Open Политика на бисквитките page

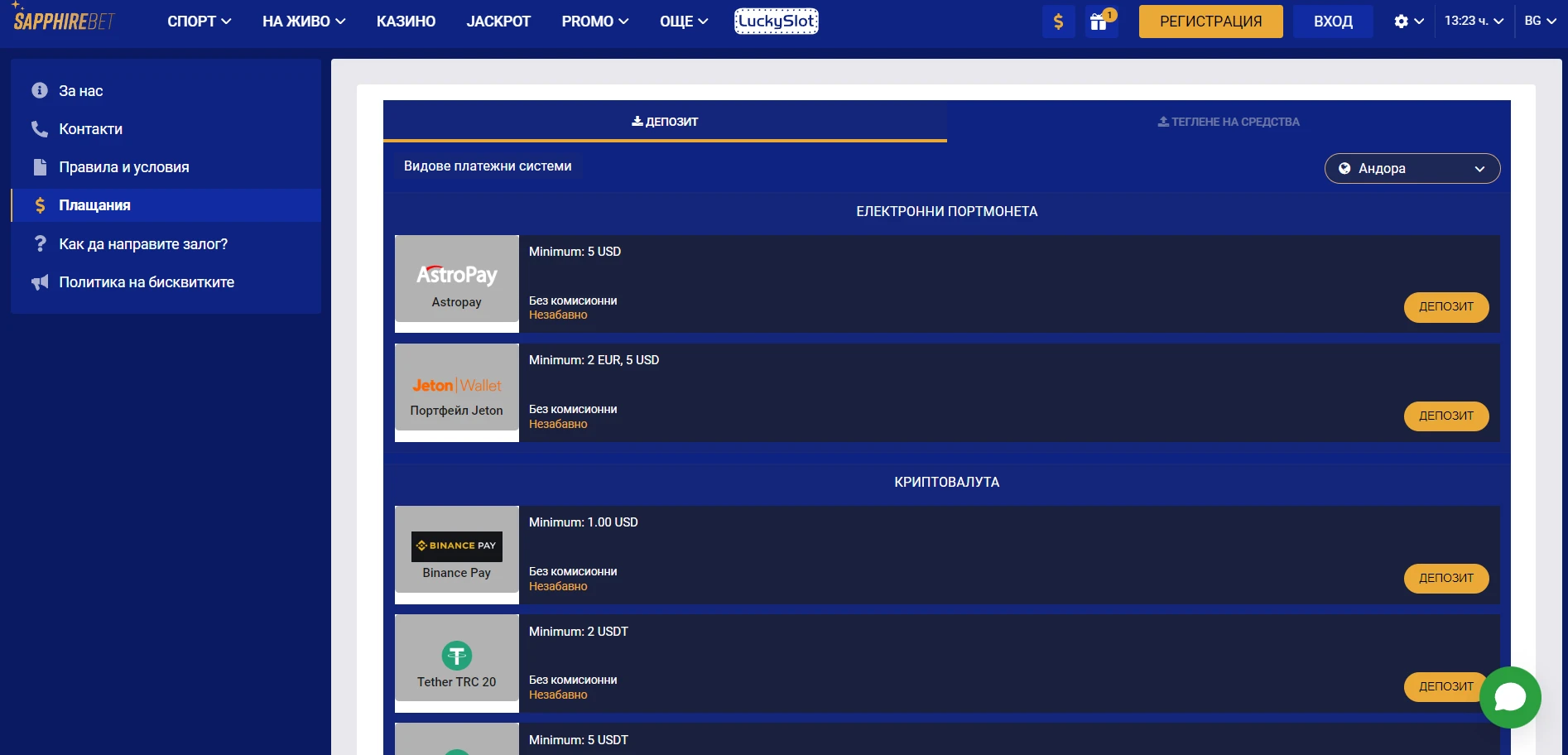(x=147, y=282)
